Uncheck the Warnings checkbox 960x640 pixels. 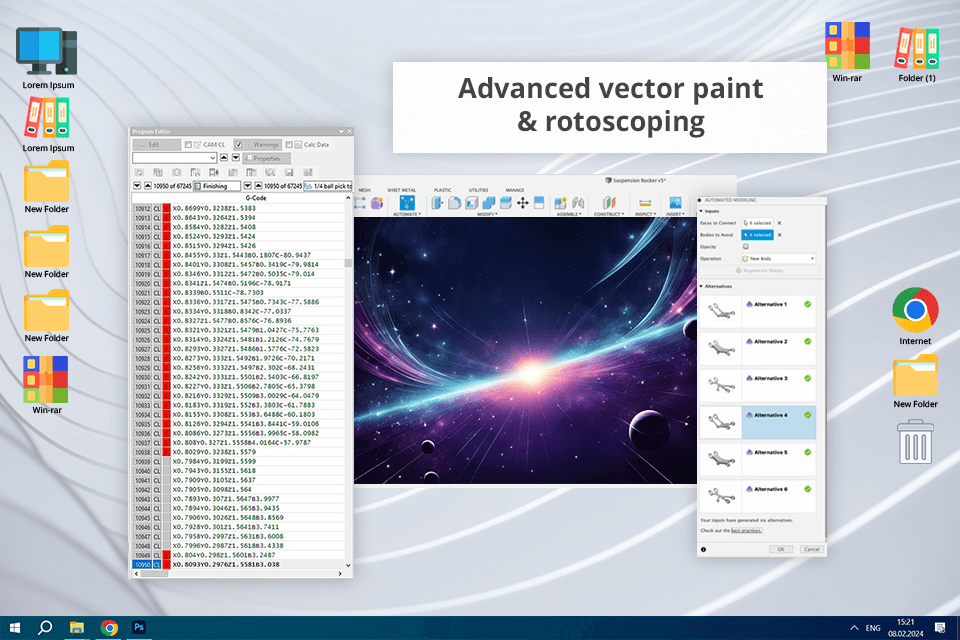[x=239, y=145]
